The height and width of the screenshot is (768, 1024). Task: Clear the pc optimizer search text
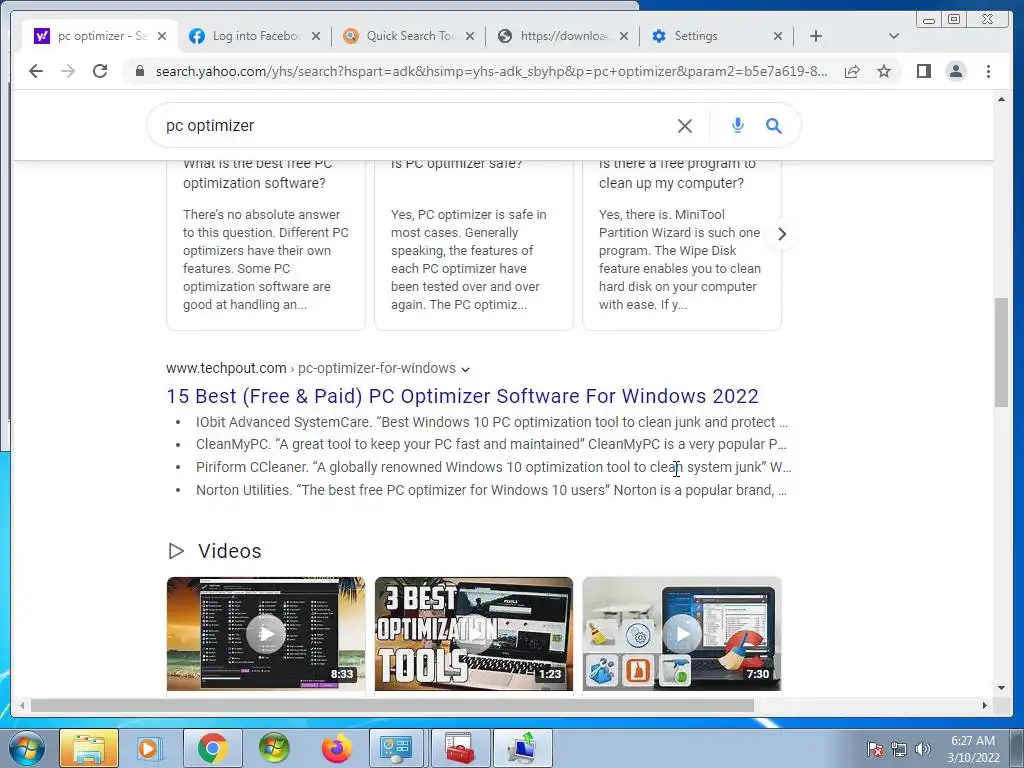tap(684, 125)
